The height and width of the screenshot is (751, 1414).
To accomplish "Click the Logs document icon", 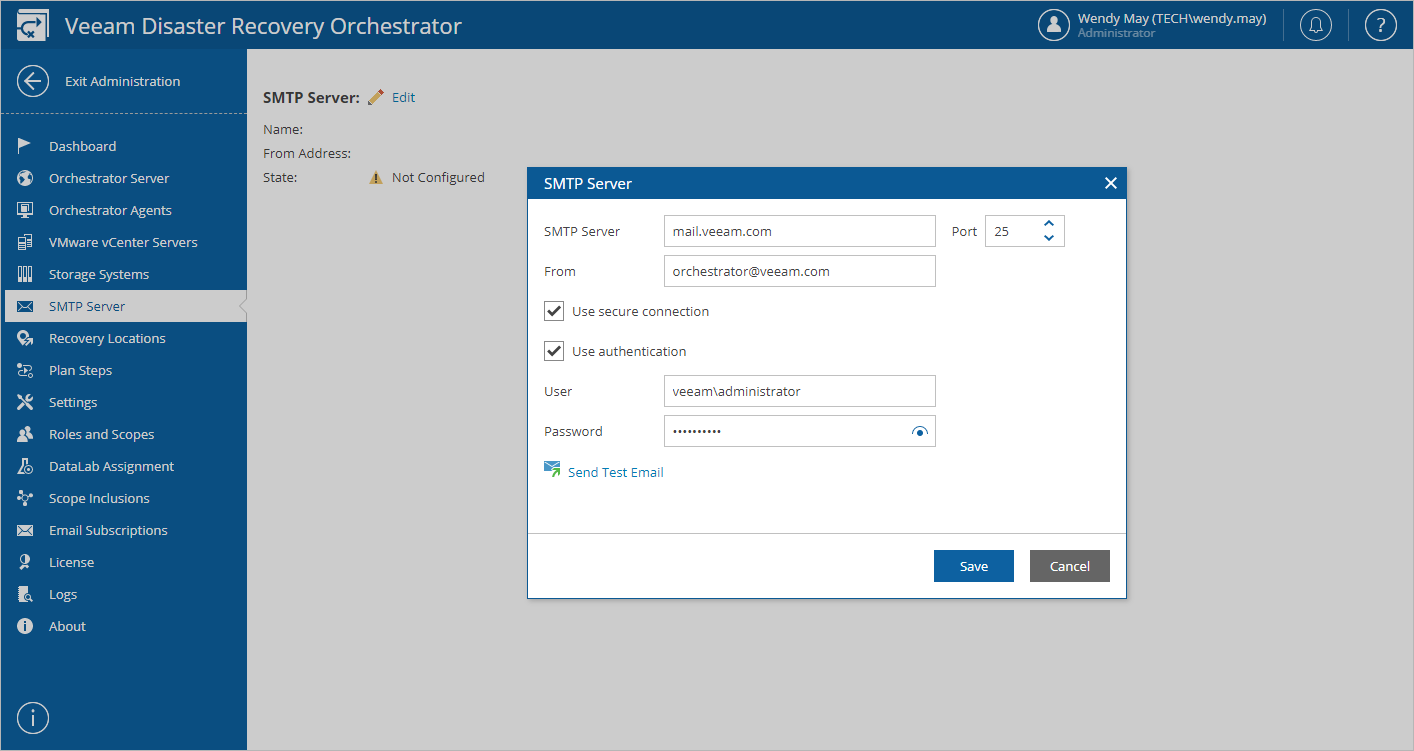I will coord(25,594).
